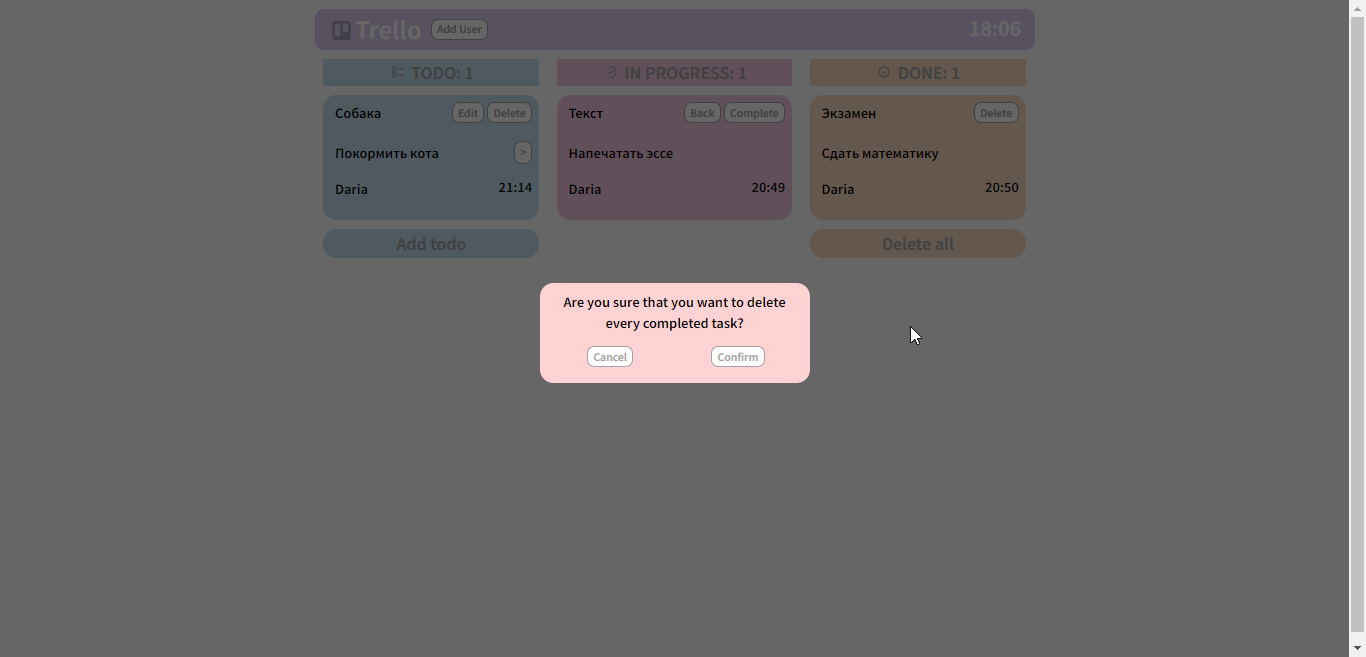Mark the Текст task Complete

[x=754, y=113]
